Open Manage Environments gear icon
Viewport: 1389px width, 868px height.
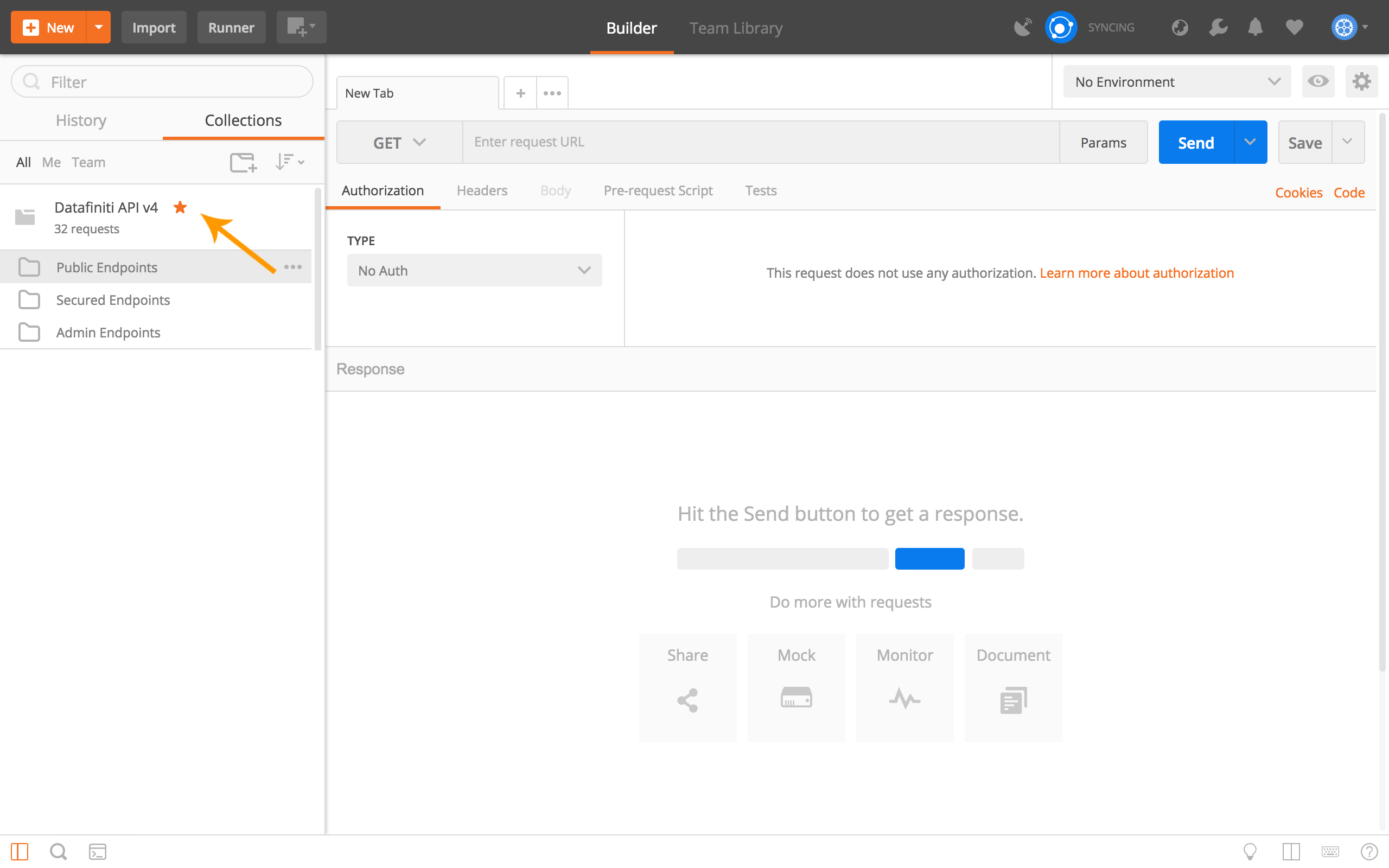click(x=1361, y=81)
